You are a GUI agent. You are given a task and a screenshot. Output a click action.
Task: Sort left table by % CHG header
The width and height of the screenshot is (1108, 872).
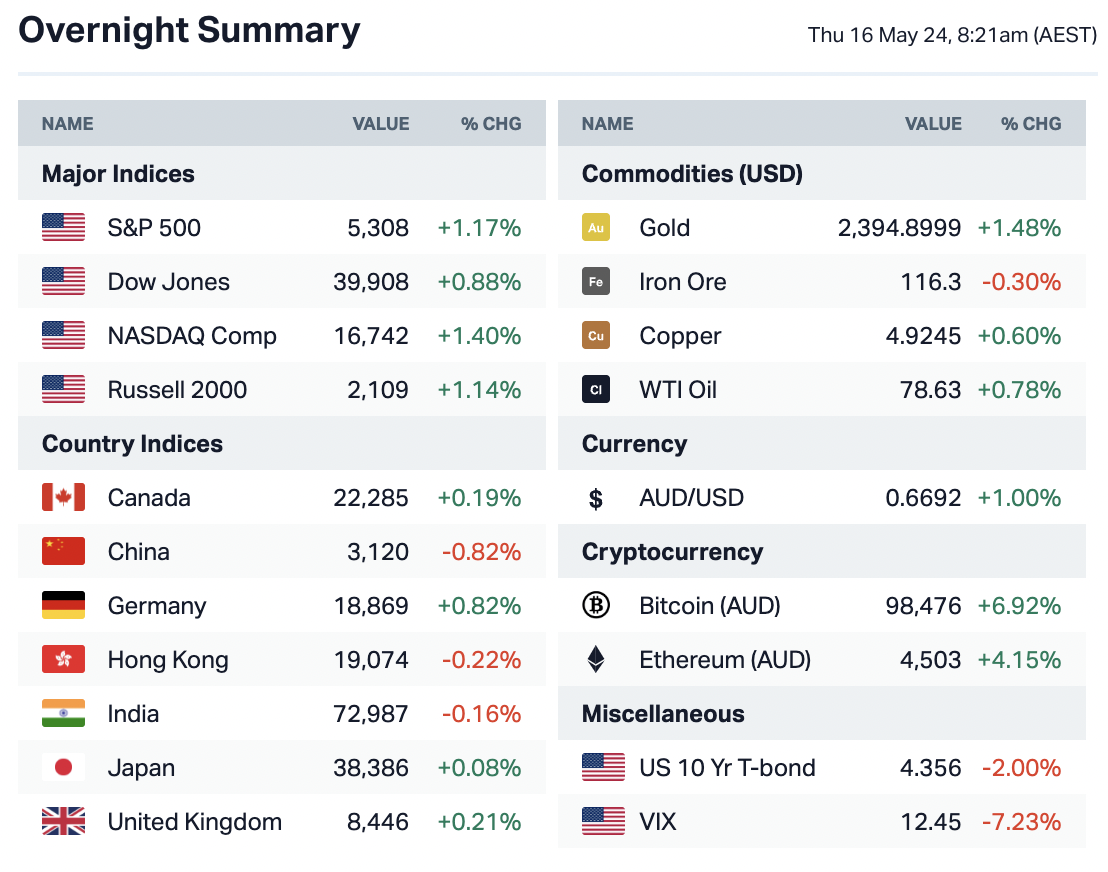[491, 124]
